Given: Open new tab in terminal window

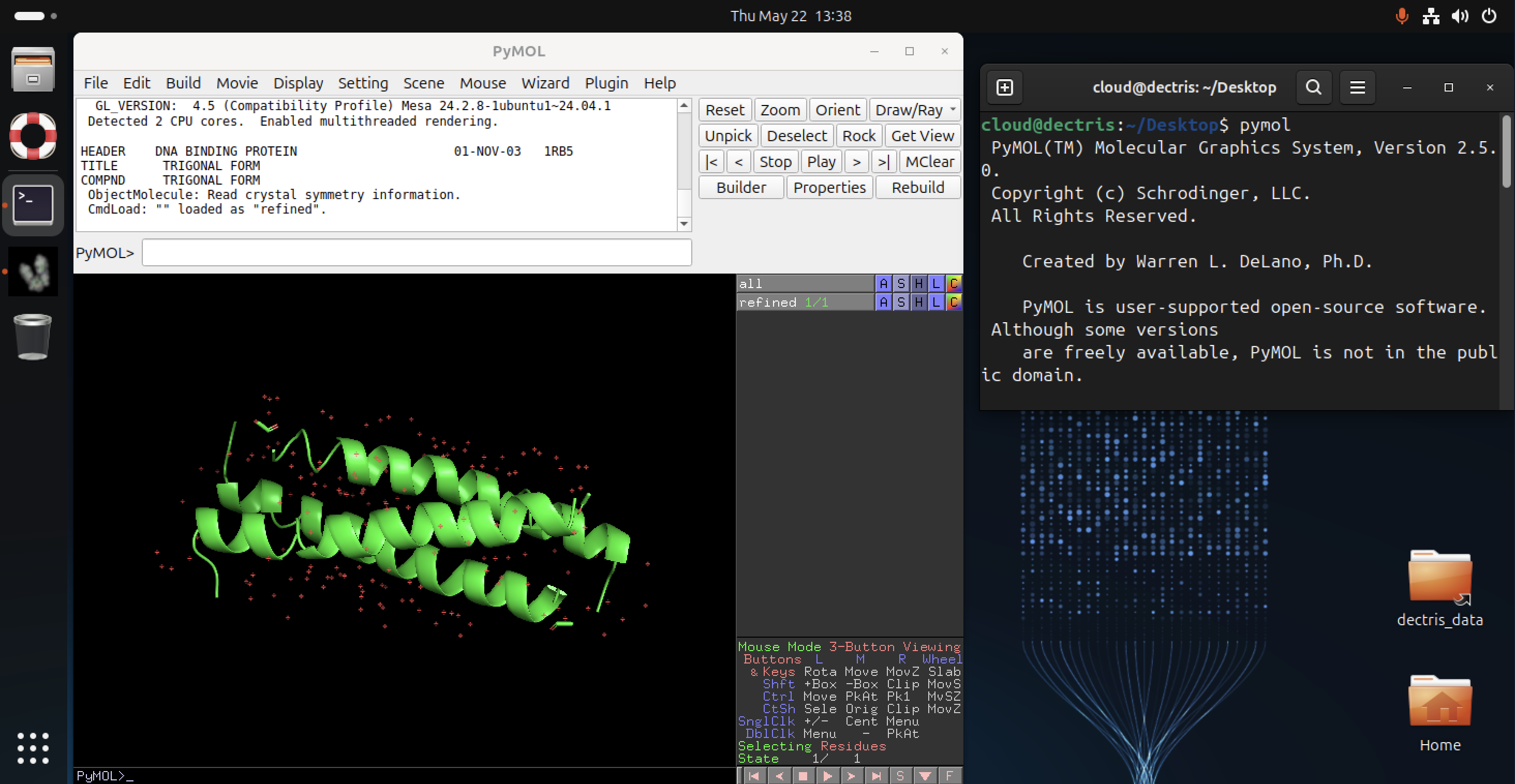Looking at the screenshot, I should tap(1004, 87).
